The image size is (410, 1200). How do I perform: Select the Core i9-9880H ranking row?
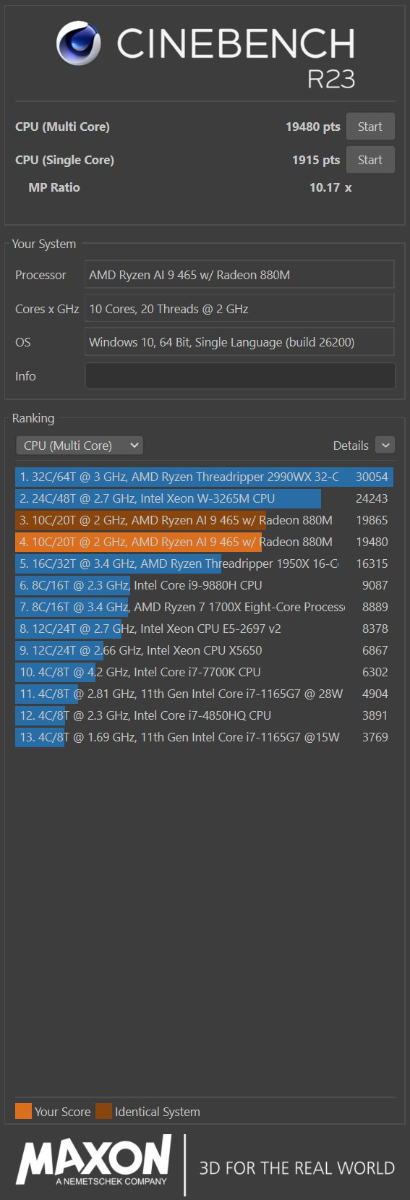click(205, 585)
